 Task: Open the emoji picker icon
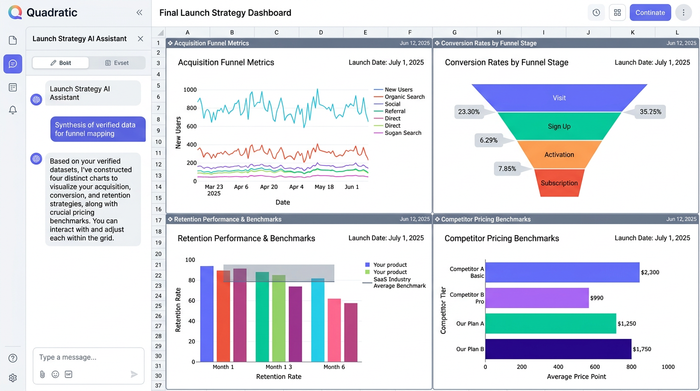click(x=55, y=374)
